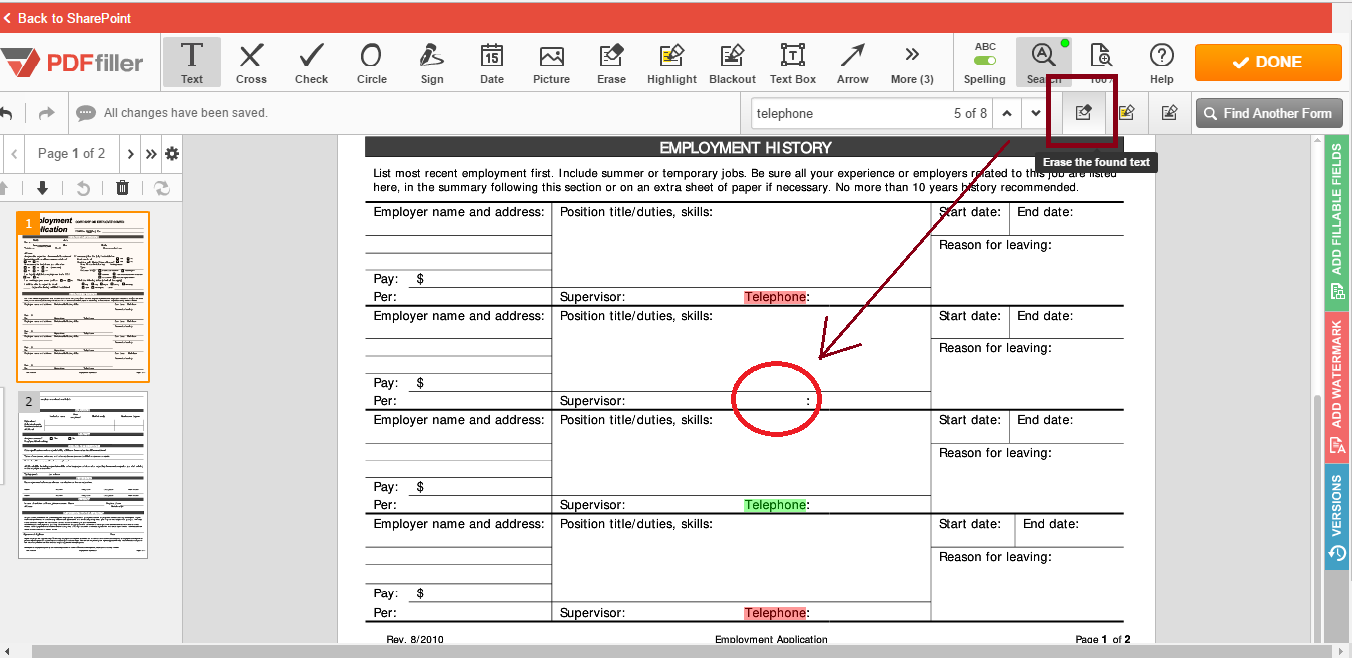Image resolution: width=1352 pixels, height=658 pixels.
Task: Click the comment bubble icon
Action: pyautogui.click(x=86, y=113)
